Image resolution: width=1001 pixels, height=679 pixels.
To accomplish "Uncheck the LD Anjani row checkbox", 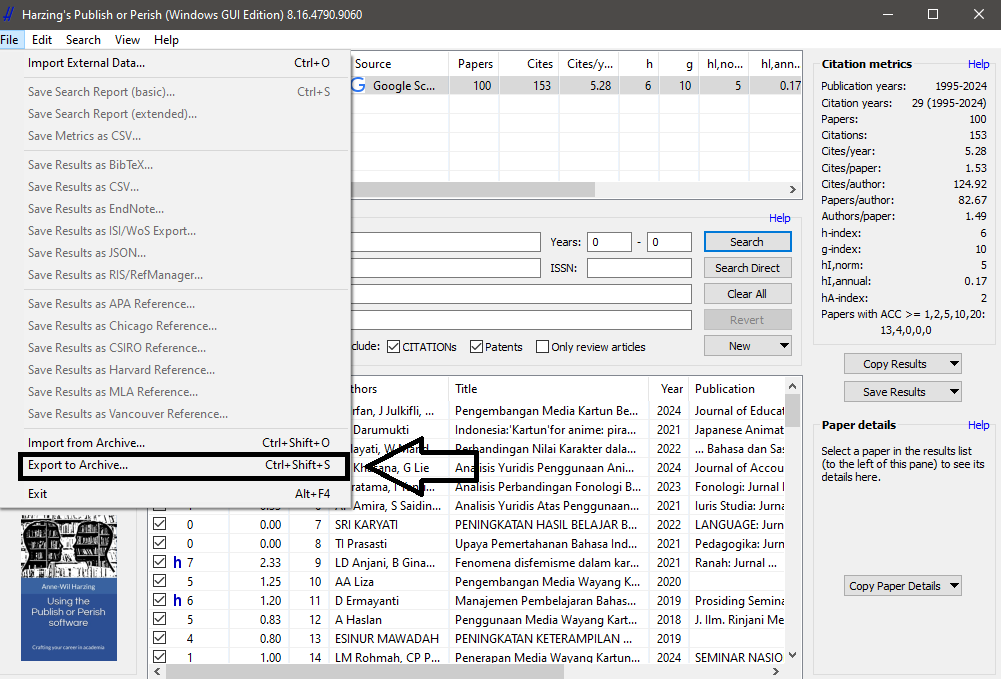I will (x=160, y=562).
